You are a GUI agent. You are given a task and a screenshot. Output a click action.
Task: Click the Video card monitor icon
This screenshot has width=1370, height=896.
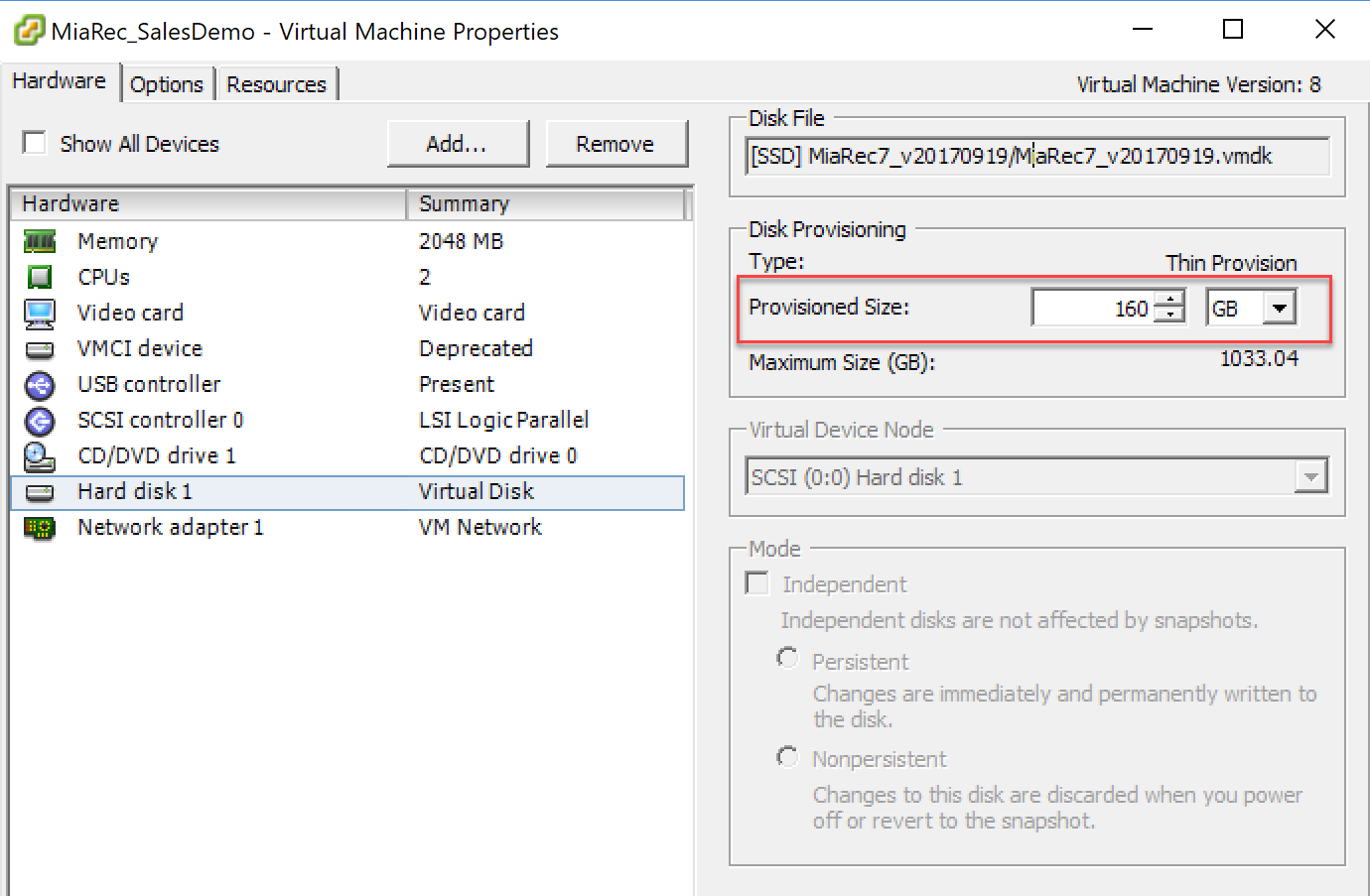pyautogui.click(x=40, y=314)
